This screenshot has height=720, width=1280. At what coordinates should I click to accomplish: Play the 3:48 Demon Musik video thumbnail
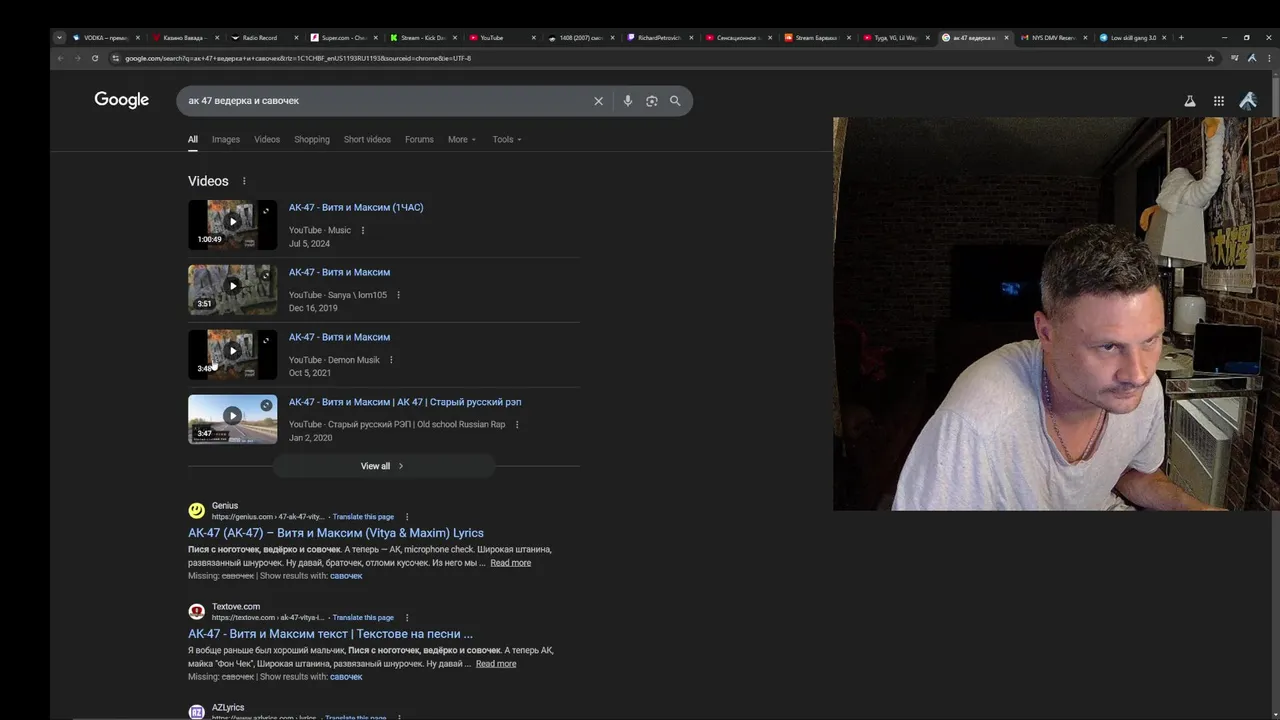point(232,354)
